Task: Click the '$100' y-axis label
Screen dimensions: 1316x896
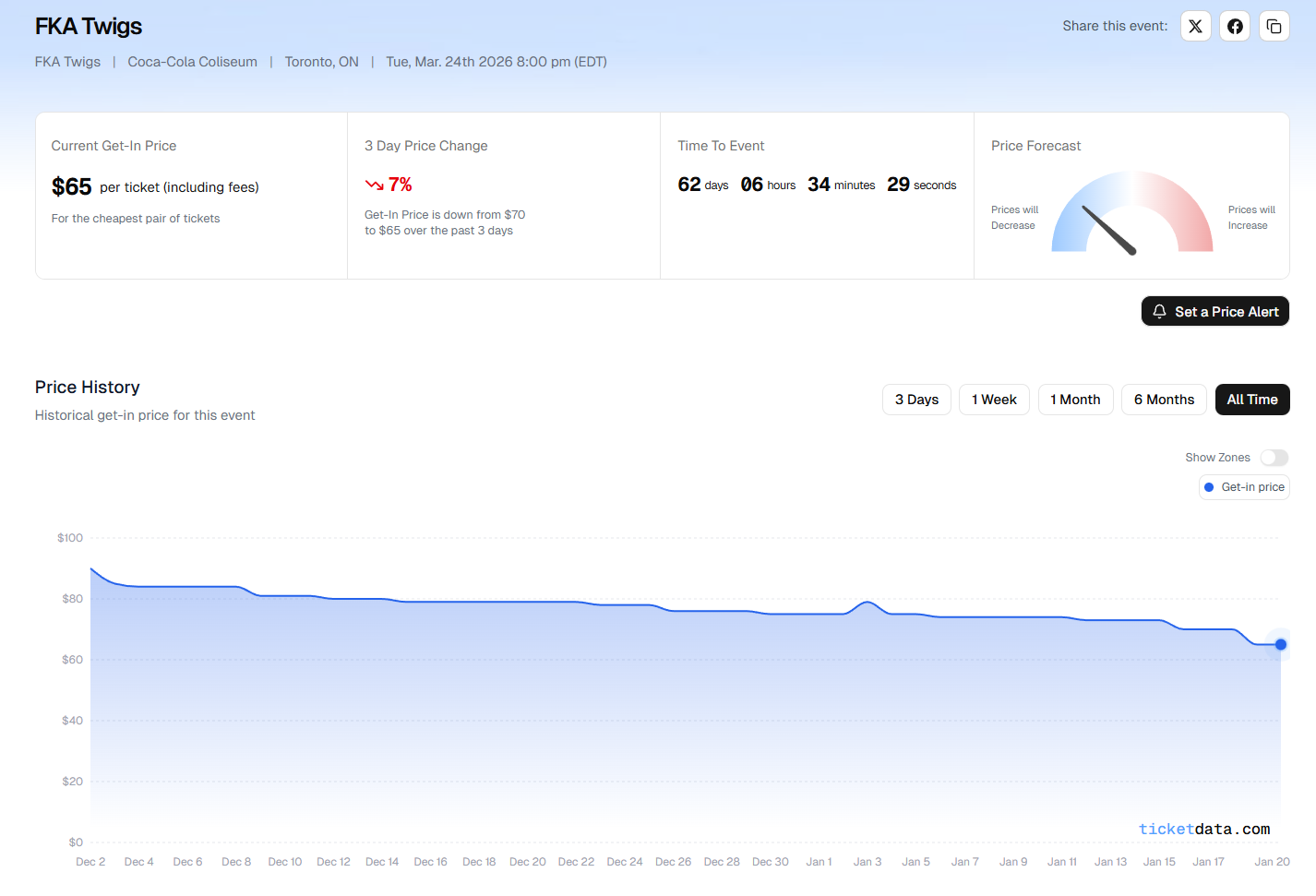Action: tap(70, 538)
